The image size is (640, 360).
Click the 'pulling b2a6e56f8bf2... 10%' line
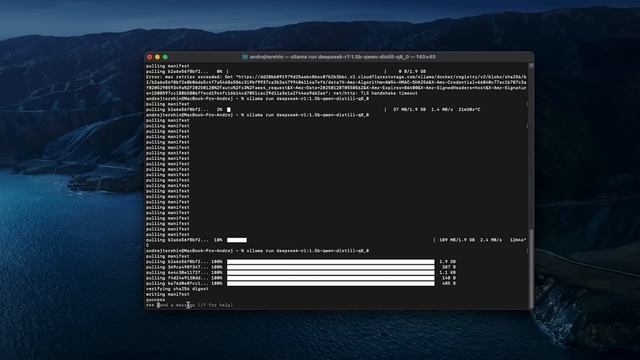tap(336, 240)
